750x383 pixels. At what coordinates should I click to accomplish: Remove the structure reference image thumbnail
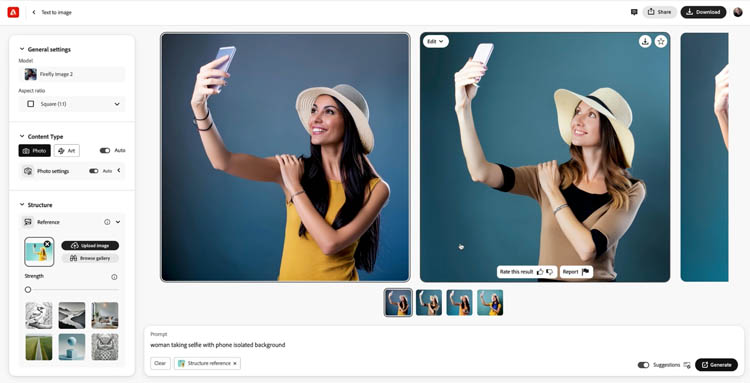47,244
